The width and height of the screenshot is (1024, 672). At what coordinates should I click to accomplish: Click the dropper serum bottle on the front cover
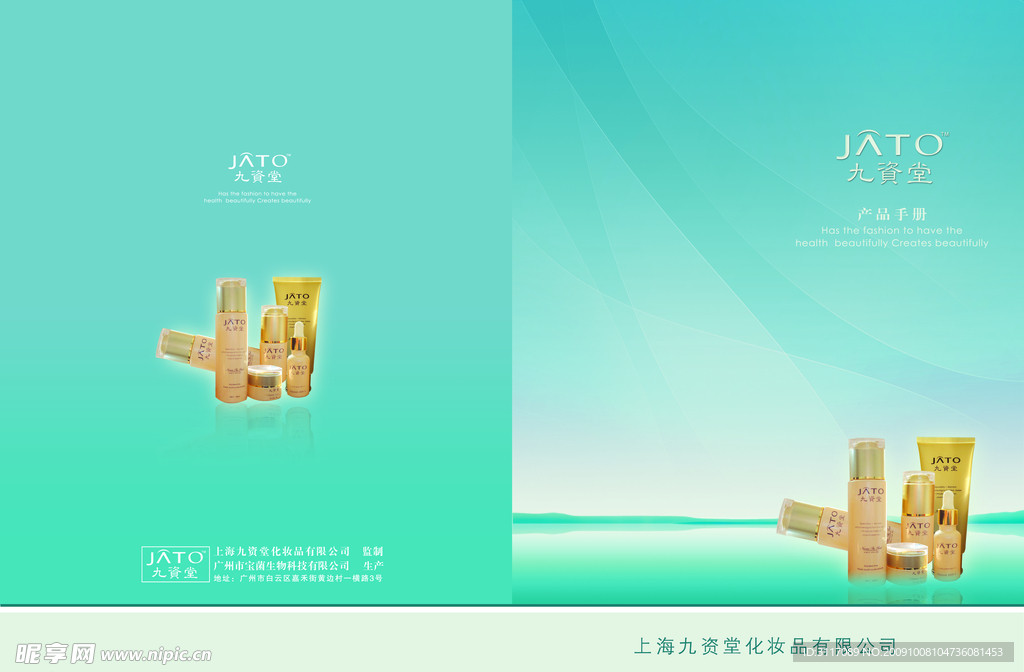(947, 536)
